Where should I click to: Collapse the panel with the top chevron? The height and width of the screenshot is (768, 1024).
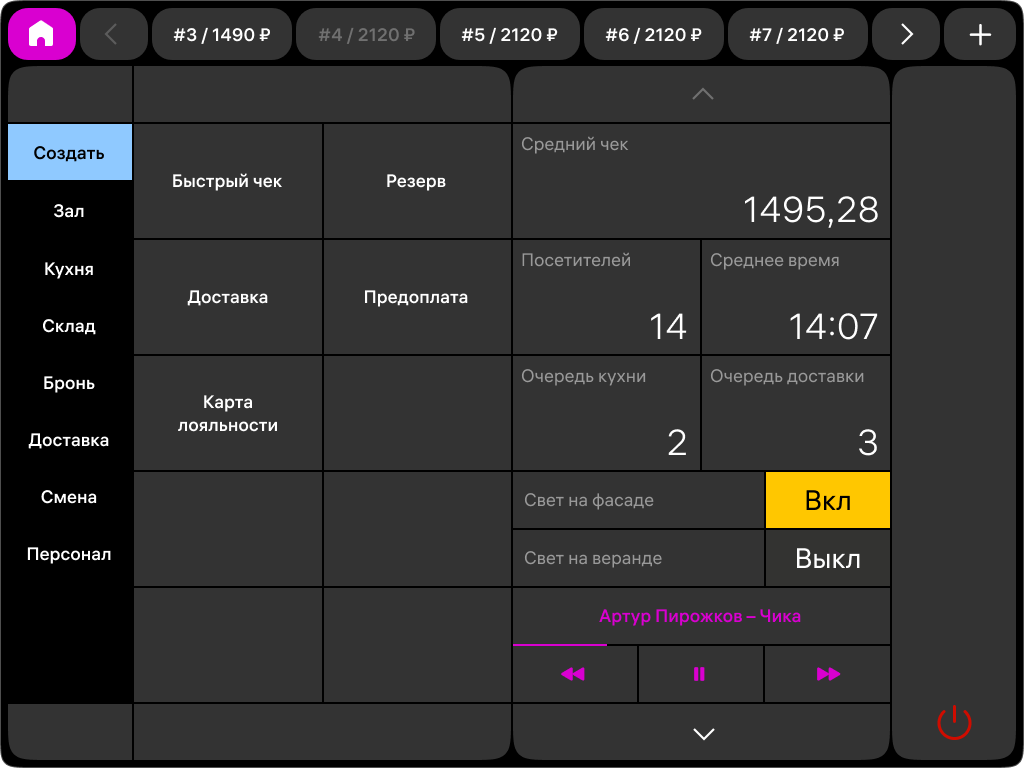point(701,94)
